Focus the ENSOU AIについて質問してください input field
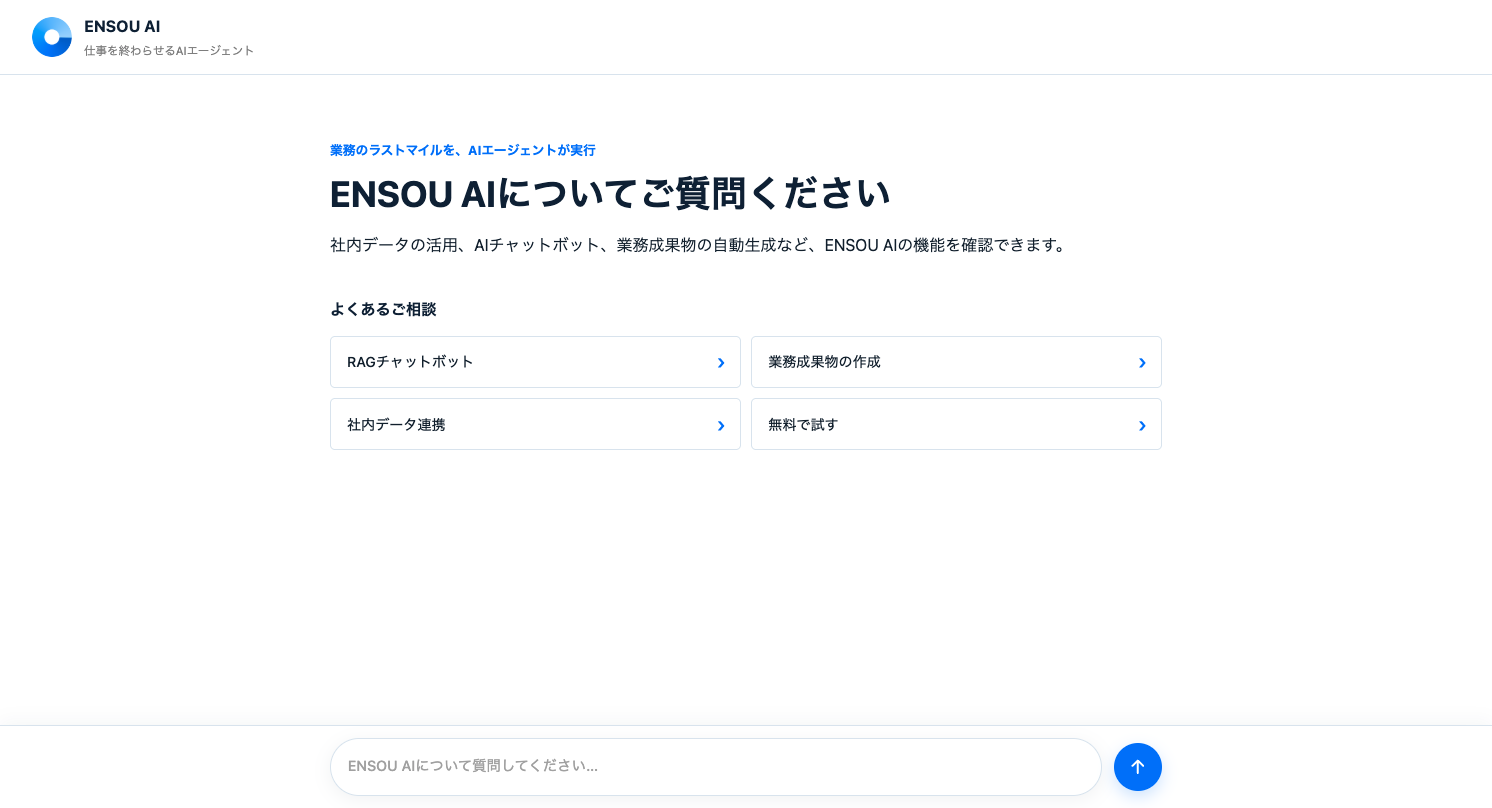 point(716,767)
